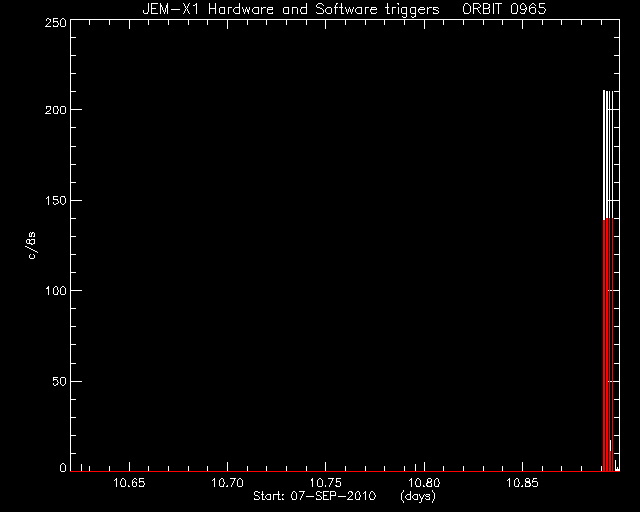Viewport: 640px width, 512px height.
Task: Click the white hardware trigger bars above the red bars
Action: pyautogui.click(x=608, y=155)
